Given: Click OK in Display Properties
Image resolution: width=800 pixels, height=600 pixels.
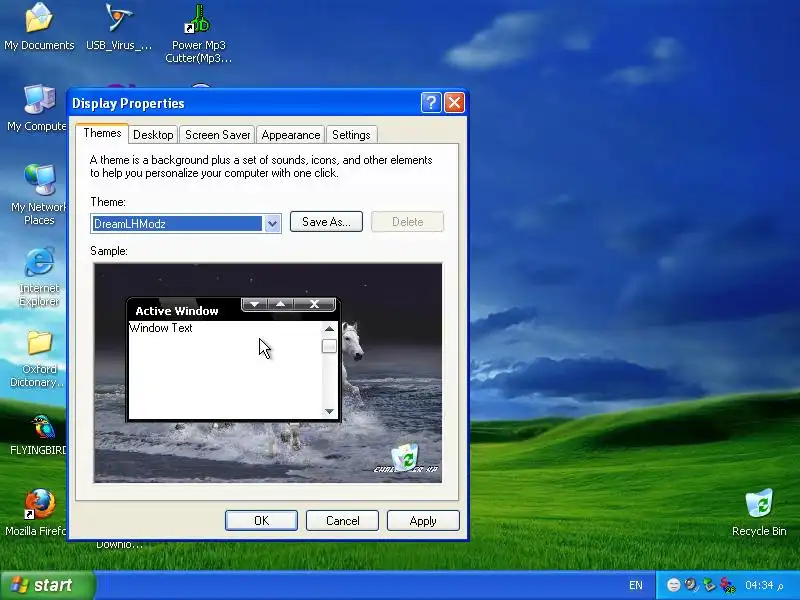Looking at the screenshot, I should coord(261,520).
